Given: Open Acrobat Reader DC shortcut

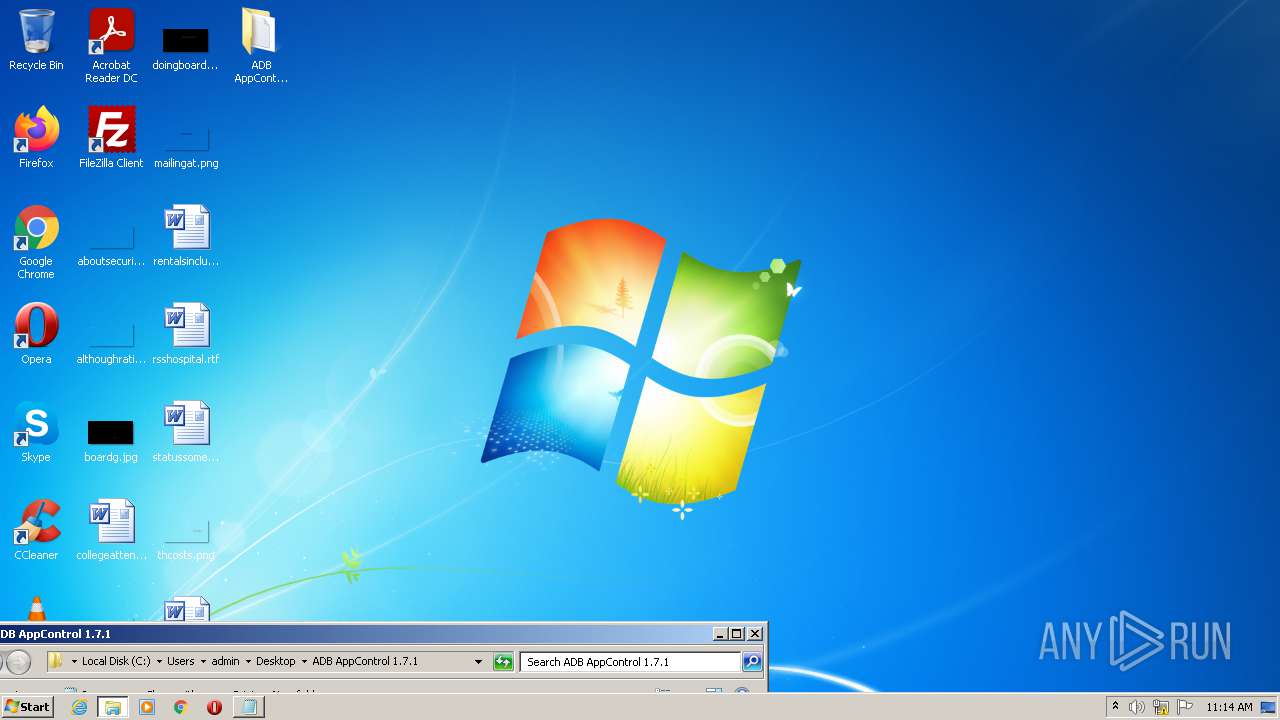Looking at the screenshot, I should pos(111,46).
